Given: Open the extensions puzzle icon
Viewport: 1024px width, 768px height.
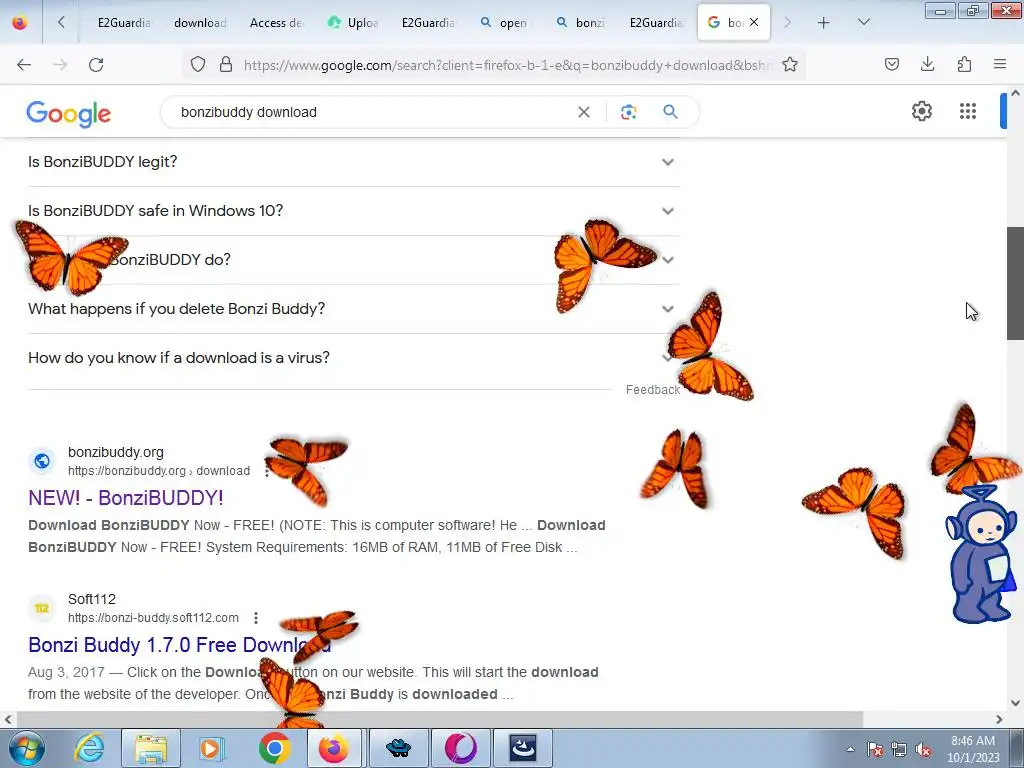Looking at the screenshot, I should point(964,65).
